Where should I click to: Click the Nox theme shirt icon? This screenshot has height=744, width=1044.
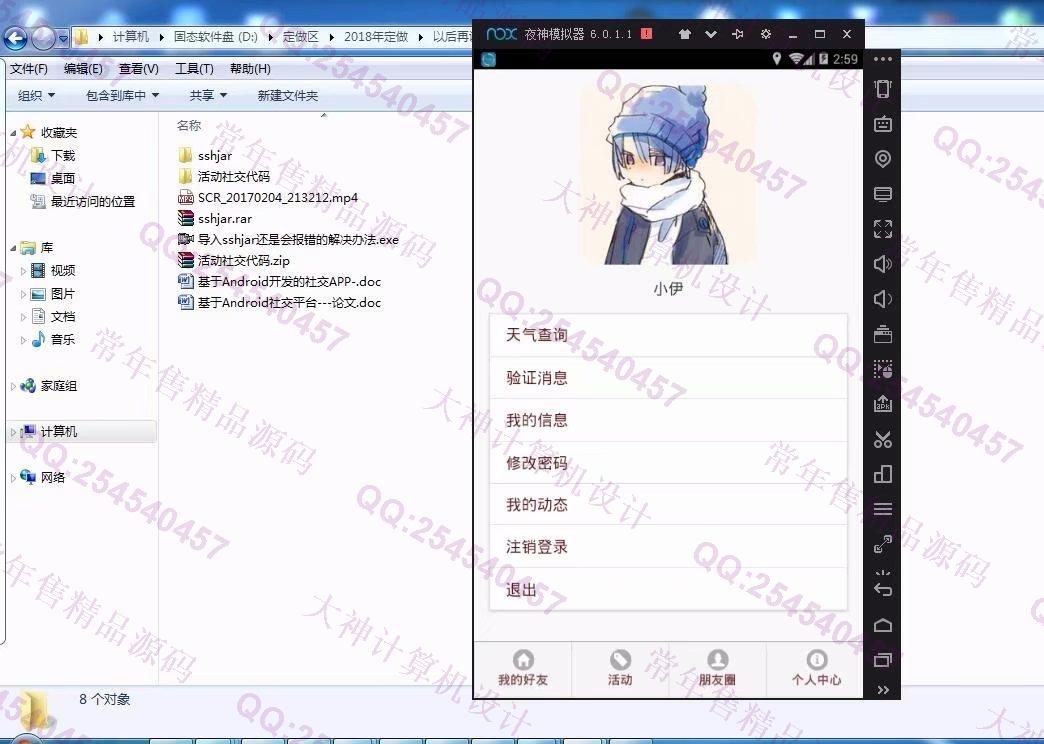coord(684,34)
